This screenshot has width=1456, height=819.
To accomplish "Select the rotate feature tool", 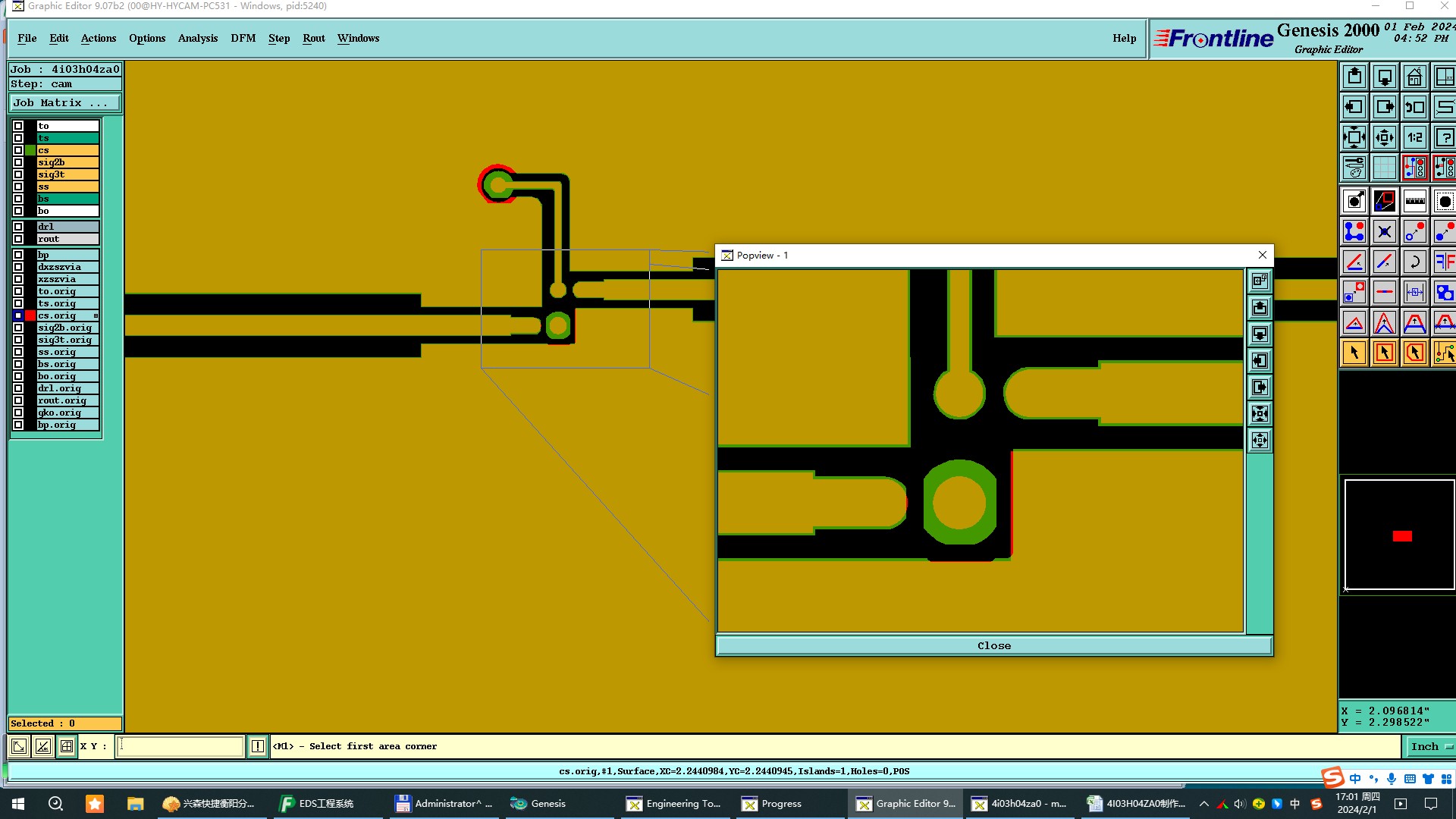I will coord(1414,262).
